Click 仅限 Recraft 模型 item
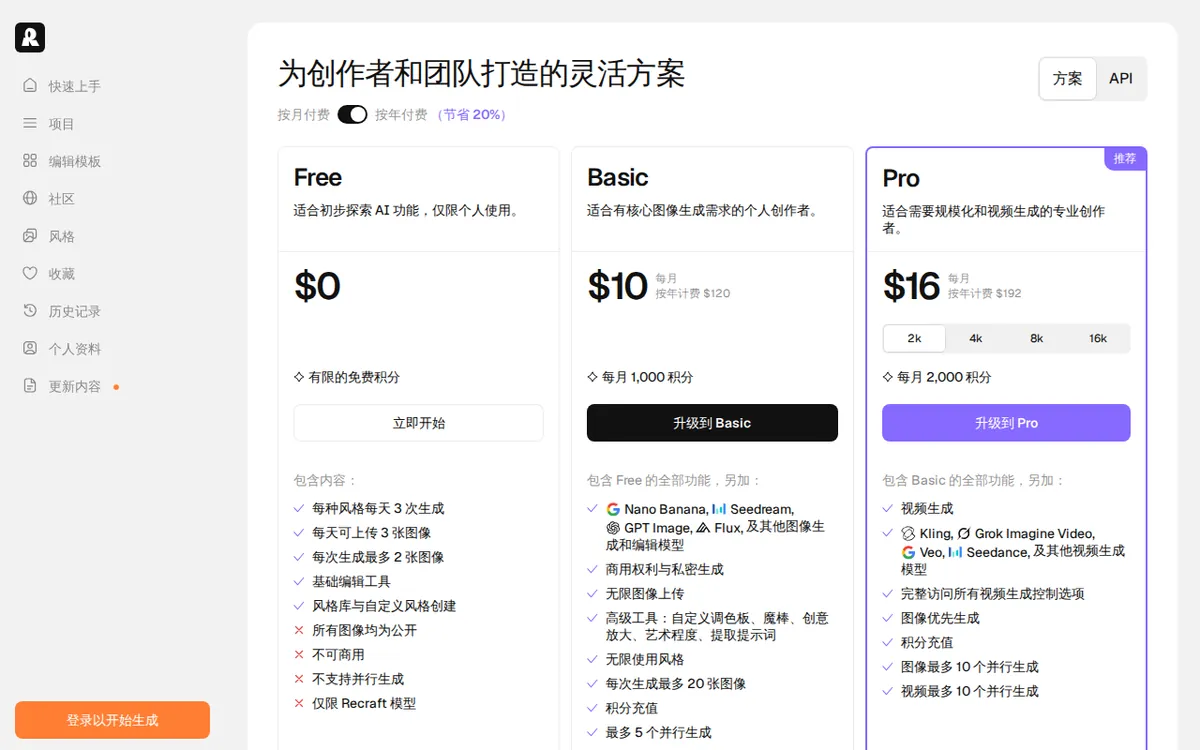Screen dimensions: 1200x750 coord(364,704)
